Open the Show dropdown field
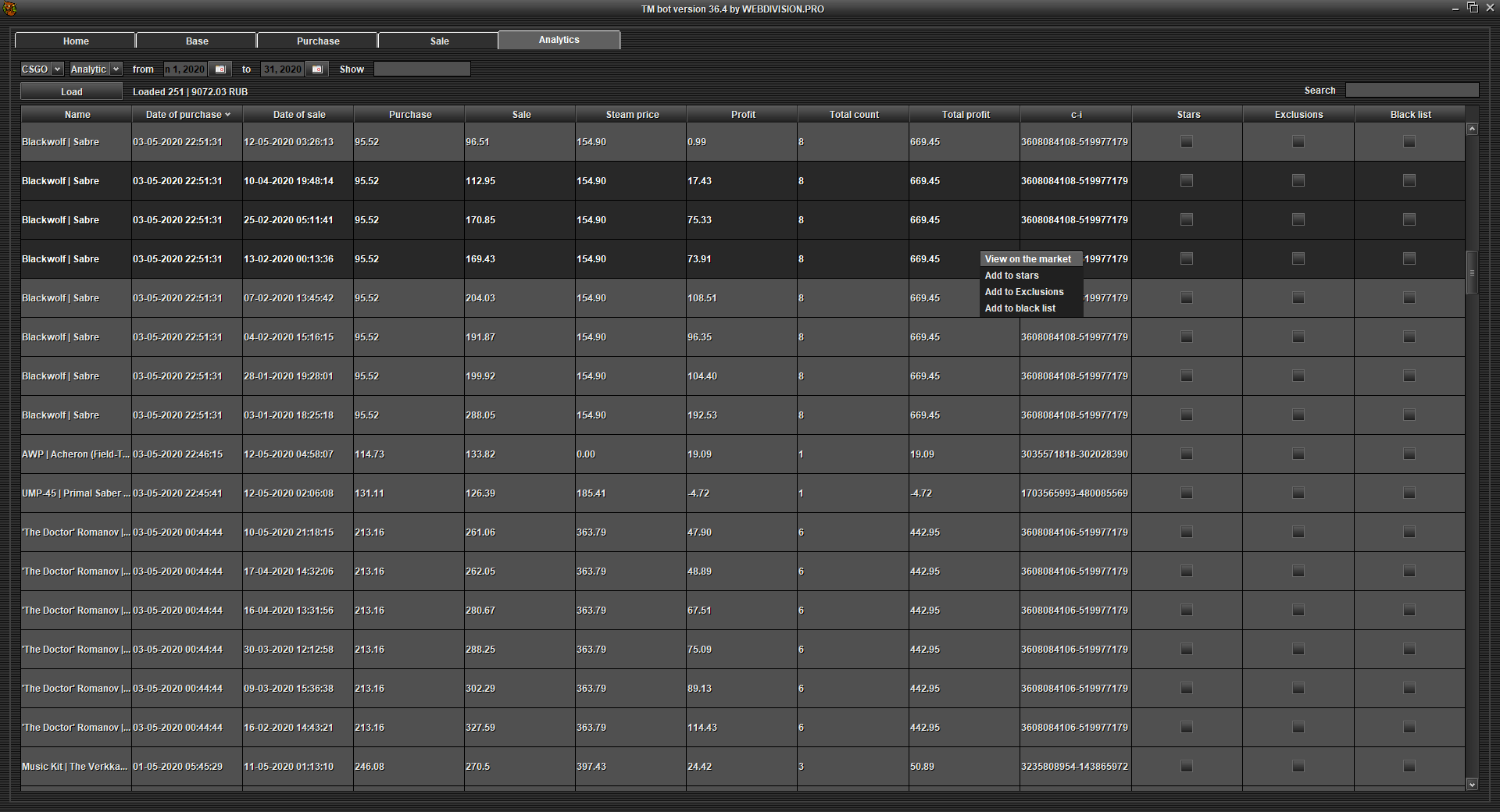 pyautogui.click(x=422, y=69)
